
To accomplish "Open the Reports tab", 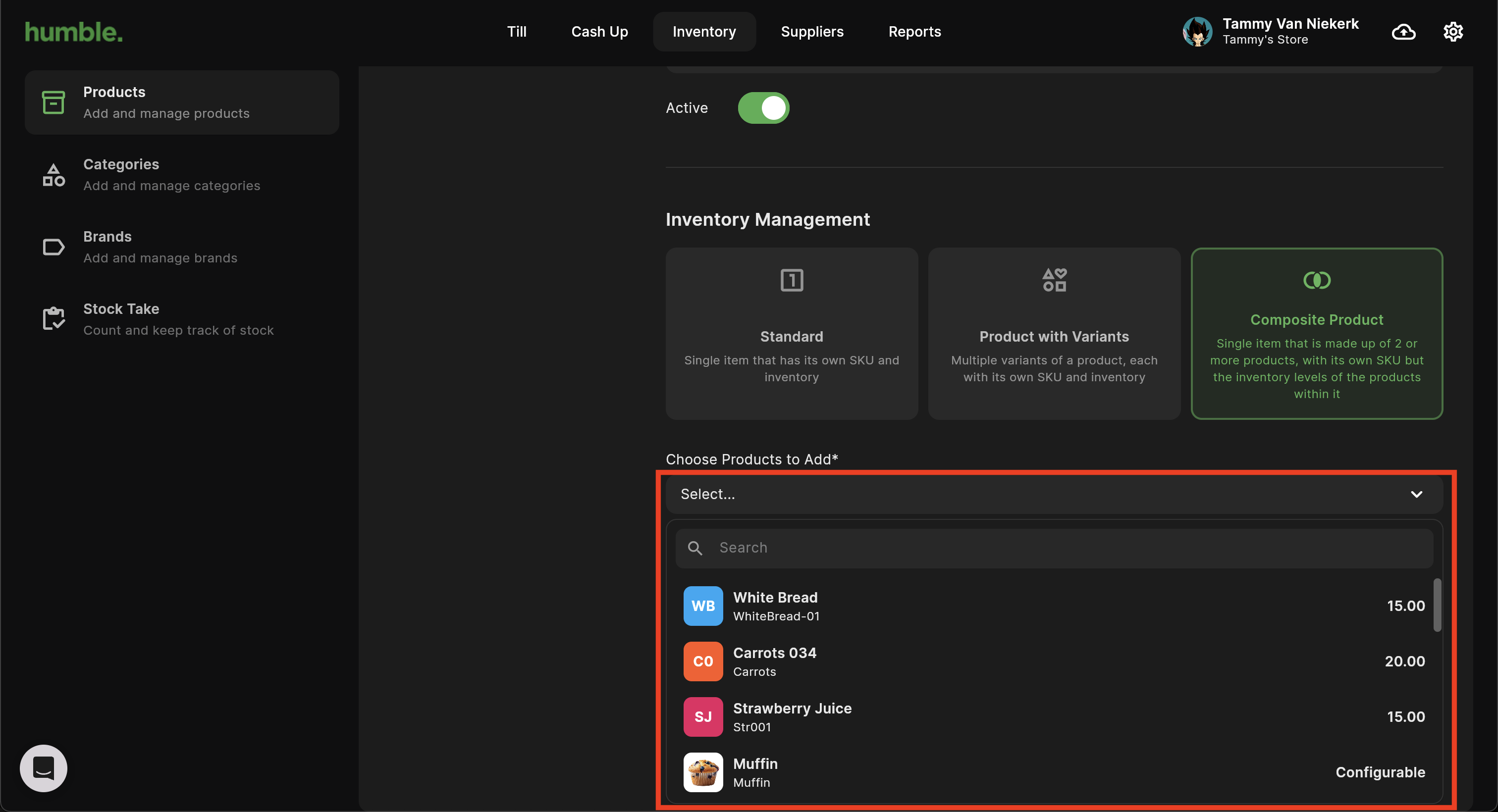I will pos(914,31).
